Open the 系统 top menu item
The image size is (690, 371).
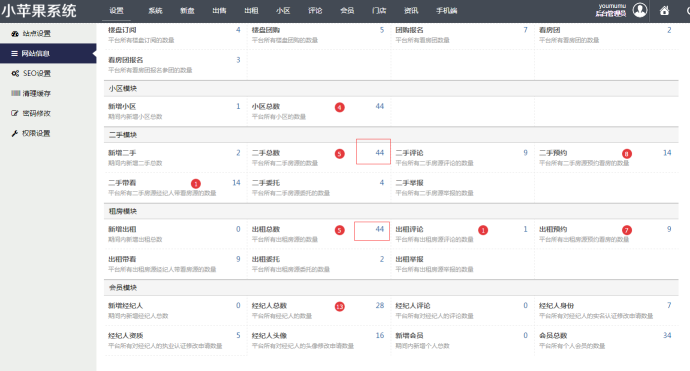tap(155, 11)
